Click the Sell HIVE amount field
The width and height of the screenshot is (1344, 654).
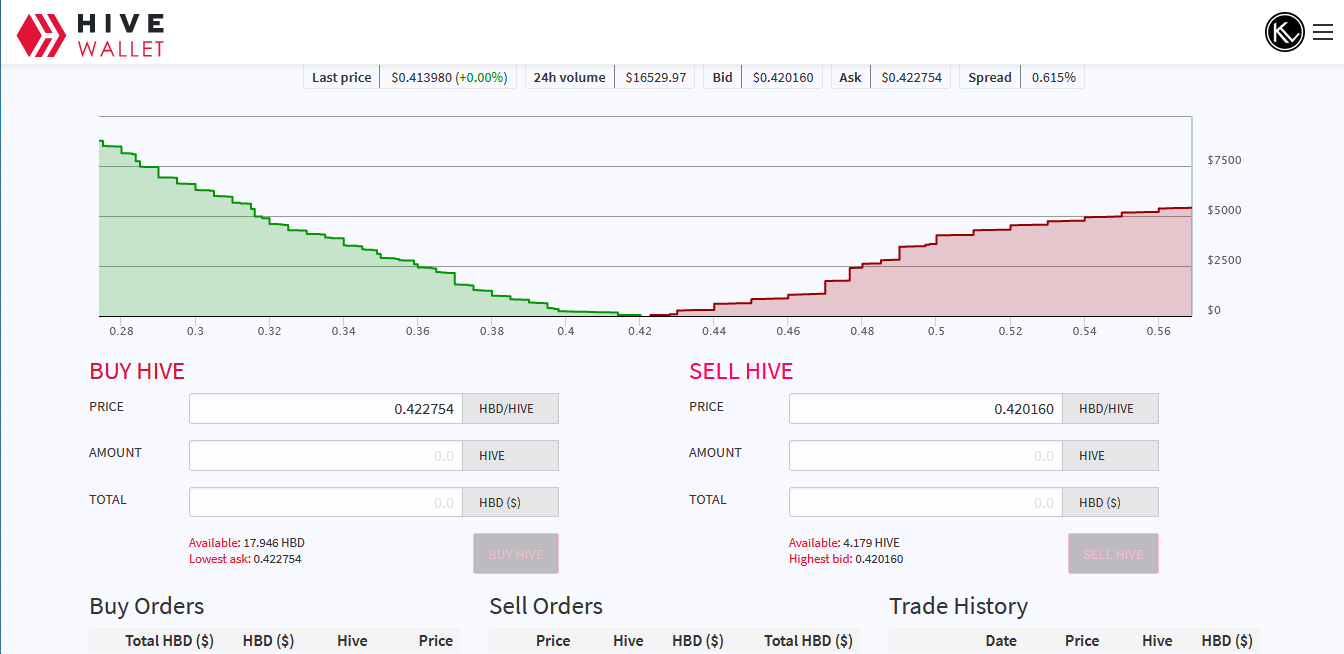(x=925, y=456)
